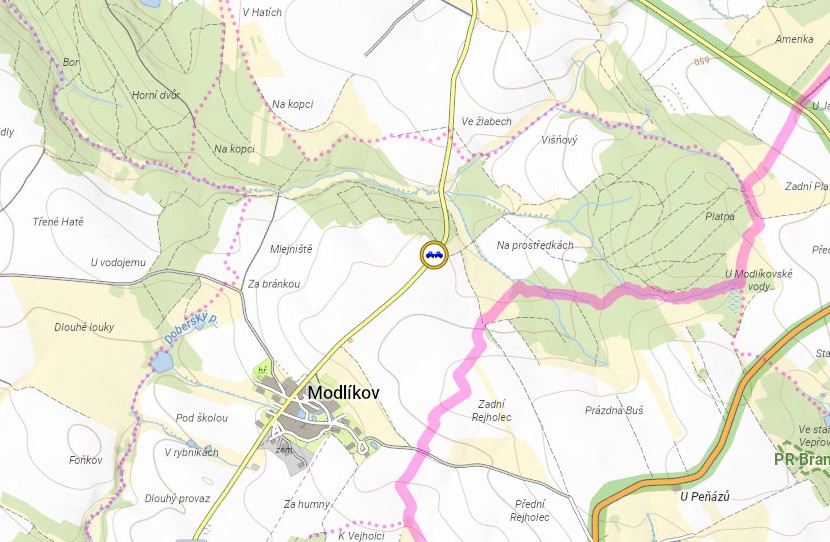The width and height of the screenshot is (830, 542).
Task: Click the PR Bran nature reserve label
Action: click(802, 459)
